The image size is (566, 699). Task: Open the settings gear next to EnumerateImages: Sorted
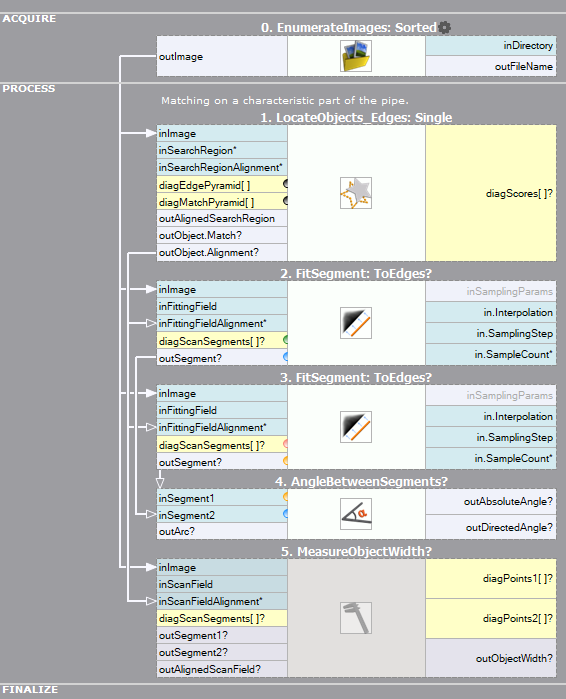444,28
